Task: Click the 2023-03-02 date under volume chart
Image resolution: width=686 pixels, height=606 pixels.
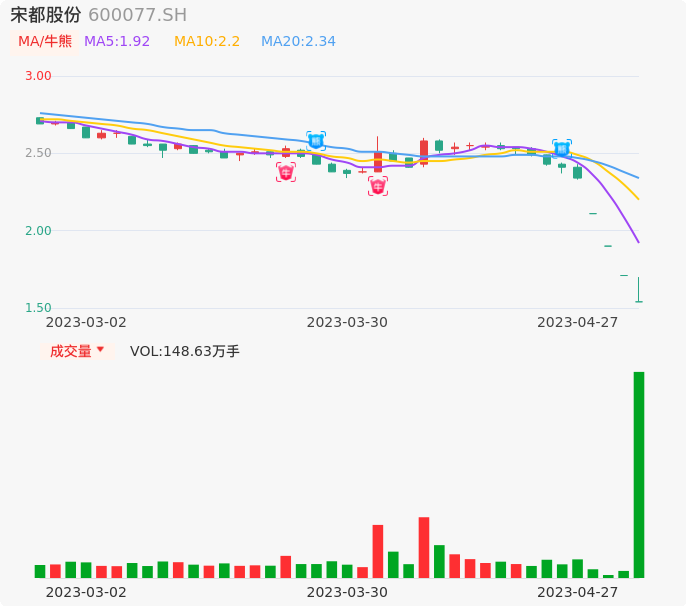Action: point(86,592)
